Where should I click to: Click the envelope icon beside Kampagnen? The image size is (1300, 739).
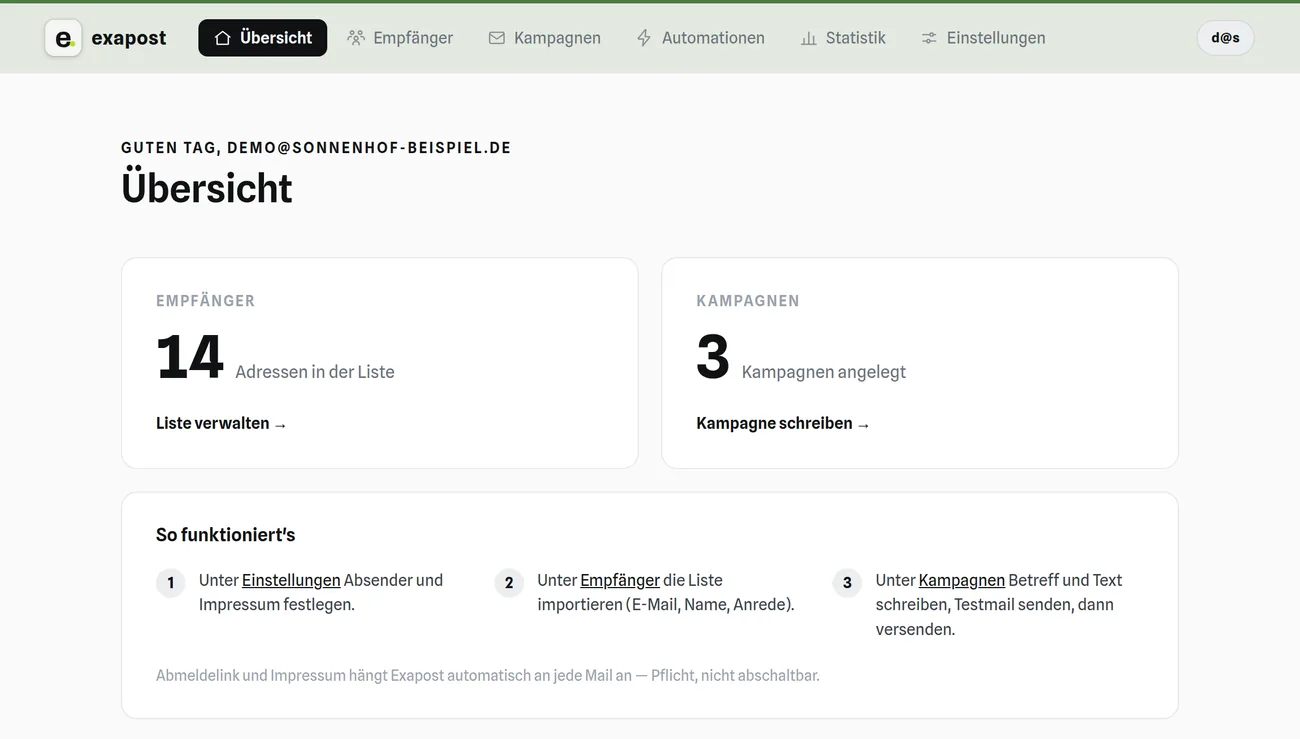pos(497,38)
